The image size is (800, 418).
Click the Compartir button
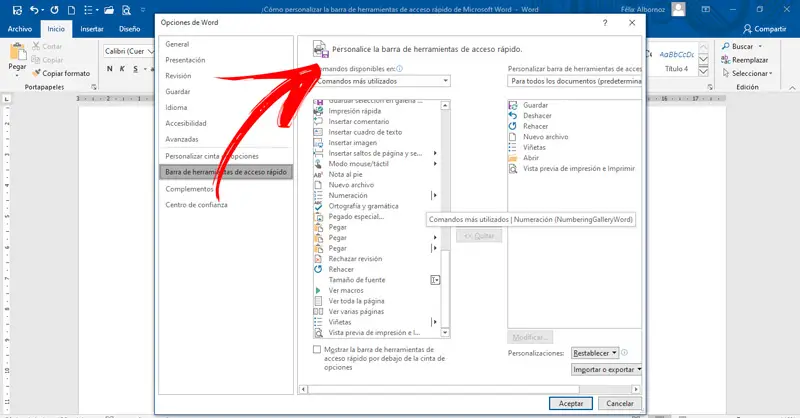[764, 29]
